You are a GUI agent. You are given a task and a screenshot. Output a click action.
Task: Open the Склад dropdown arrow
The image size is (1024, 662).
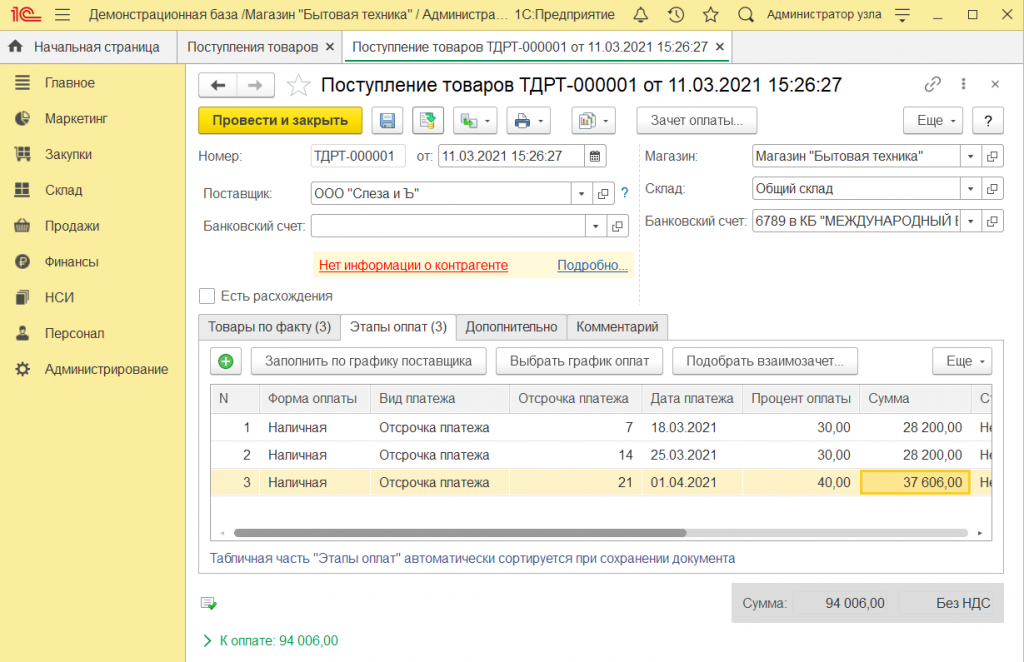point(969,188)
